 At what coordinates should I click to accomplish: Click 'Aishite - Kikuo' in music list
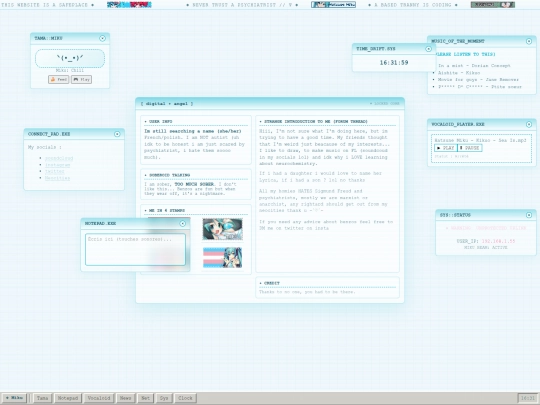[x=459, y=73]
